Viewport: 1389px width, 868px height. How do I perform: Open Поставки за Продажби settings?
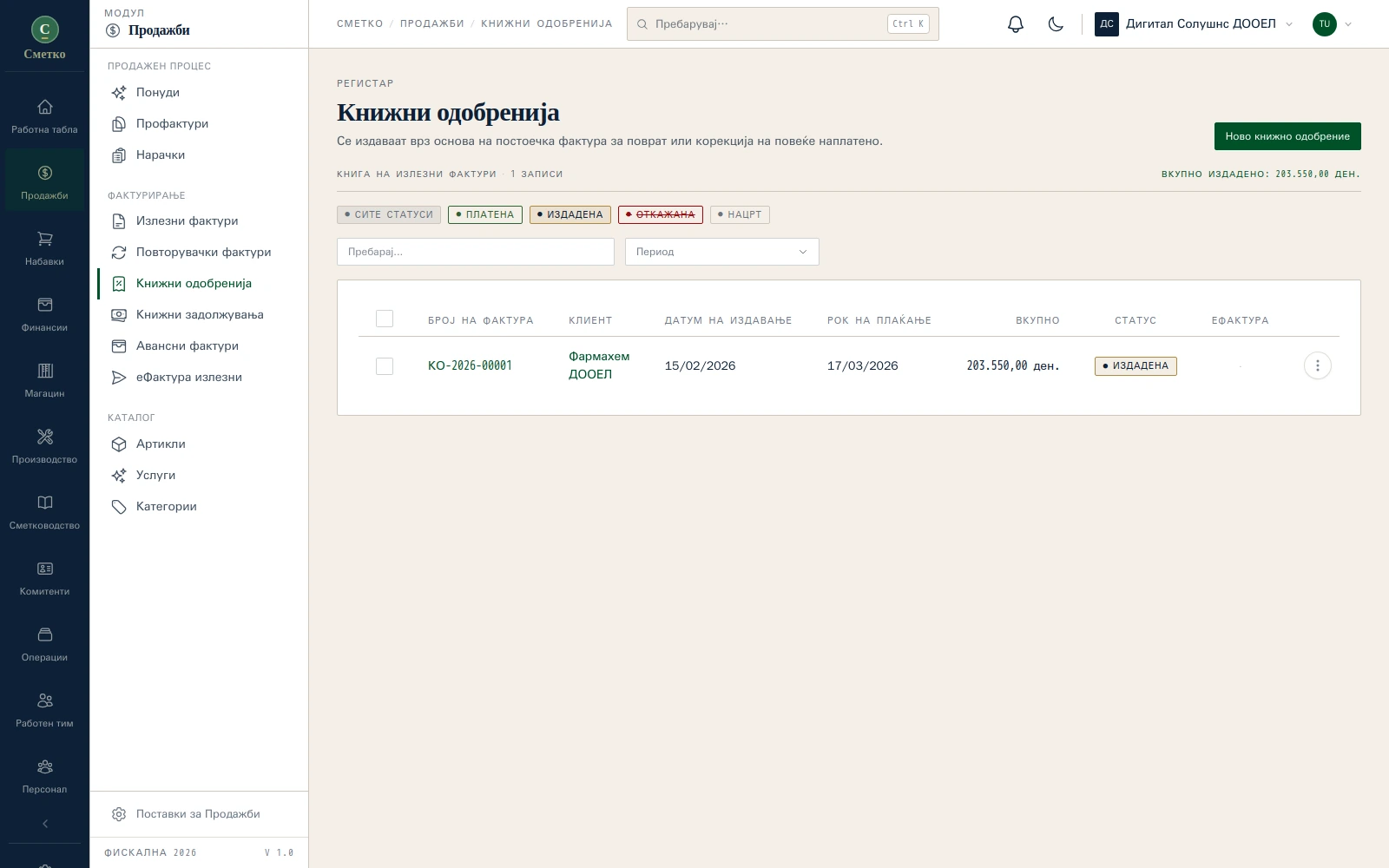(198, 814)
